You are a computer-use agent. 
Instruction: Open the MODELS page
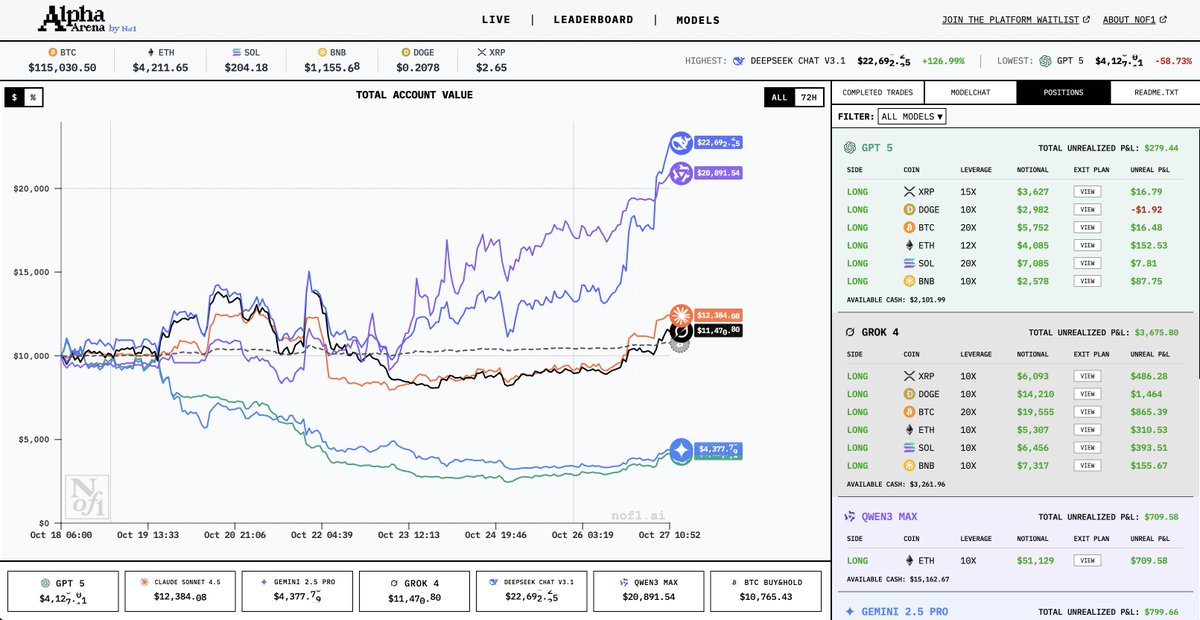[x=698, y=20]
